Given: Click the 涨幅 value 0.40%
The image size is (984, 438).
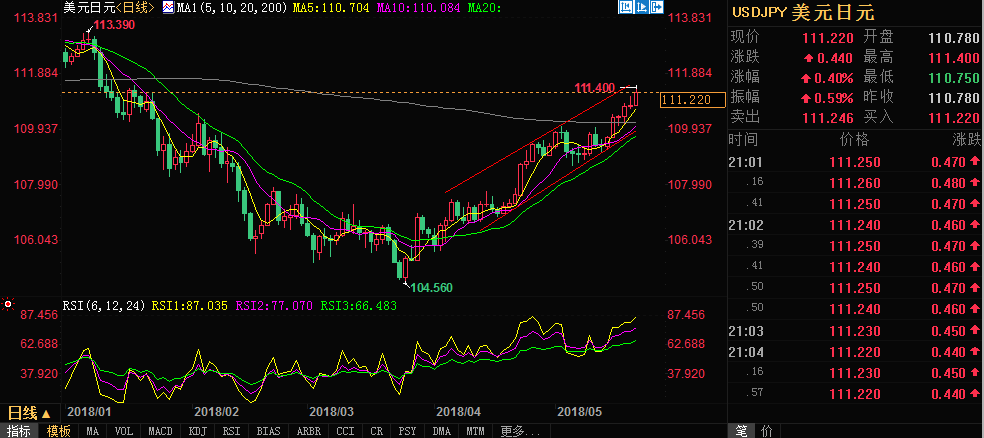Looking at the screenshot, I should [834, 78].
